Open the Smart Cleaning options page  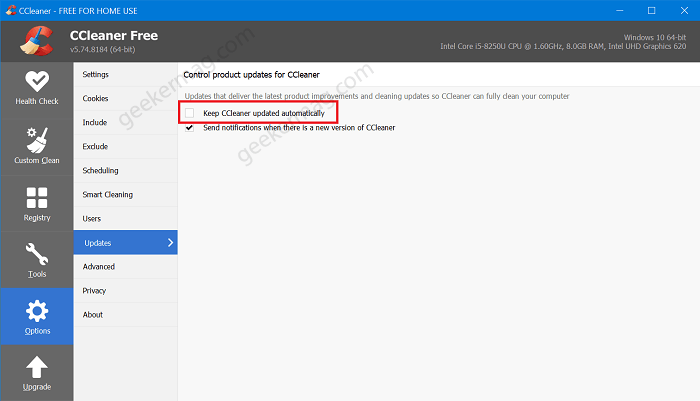tap(125, 195)
